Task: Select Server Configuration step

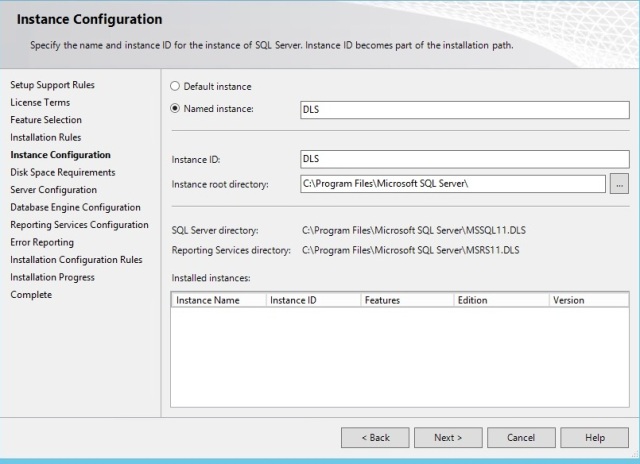Action: click(x=53, y=190)
